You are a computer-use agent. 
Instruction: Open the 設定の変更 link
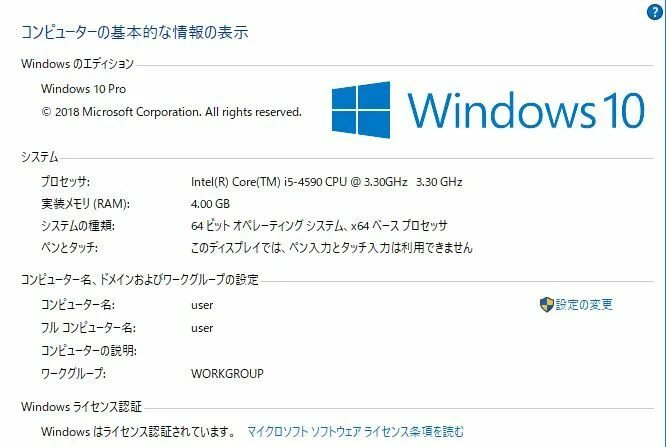pyautogui.click(x=584, y=304)
